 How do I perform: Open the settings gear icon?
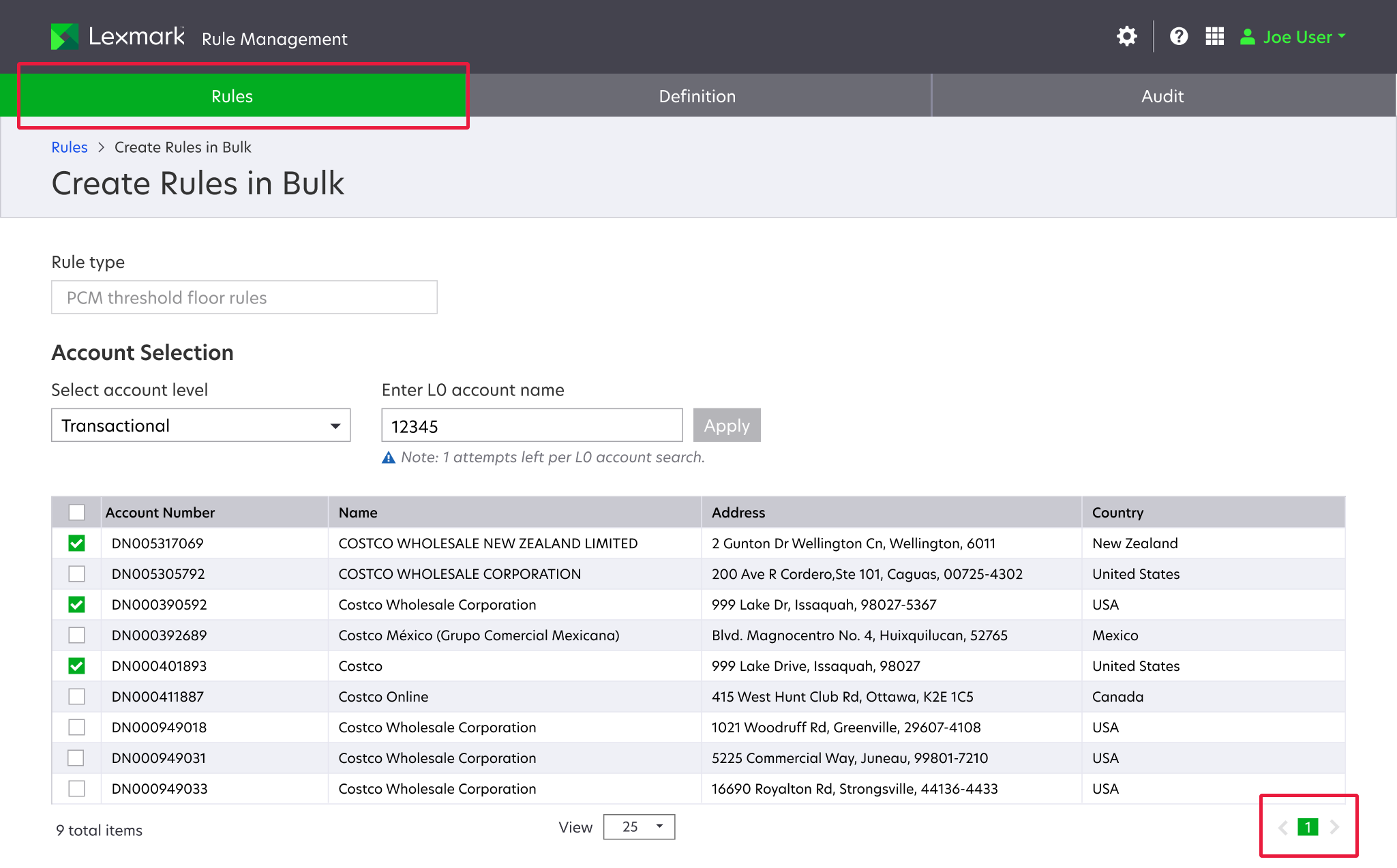pos(1126,36)
